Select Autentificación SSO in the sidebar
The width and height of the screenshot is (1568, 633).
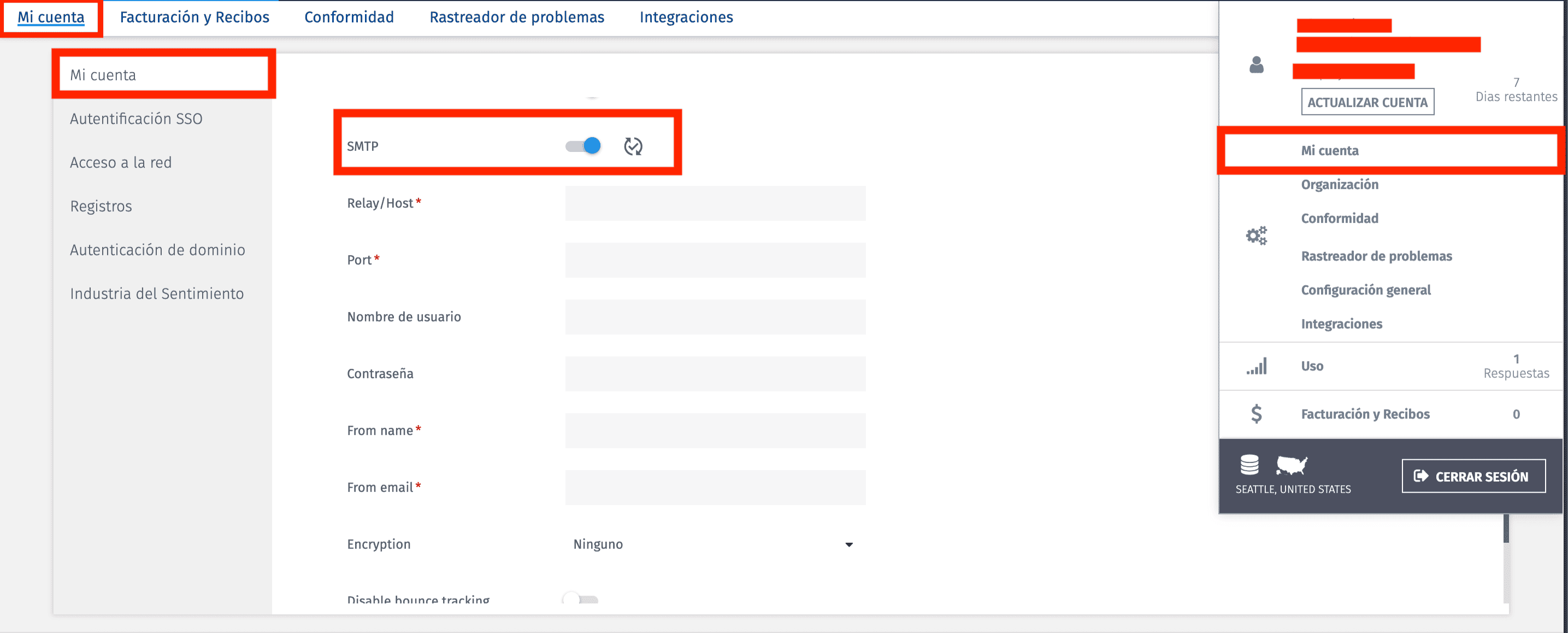[137, 118]
